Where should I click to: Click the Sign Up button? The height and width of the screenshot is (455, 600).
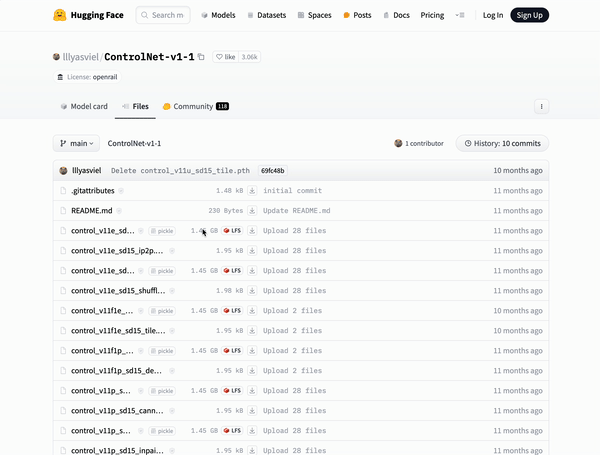[x=529, y=15]
